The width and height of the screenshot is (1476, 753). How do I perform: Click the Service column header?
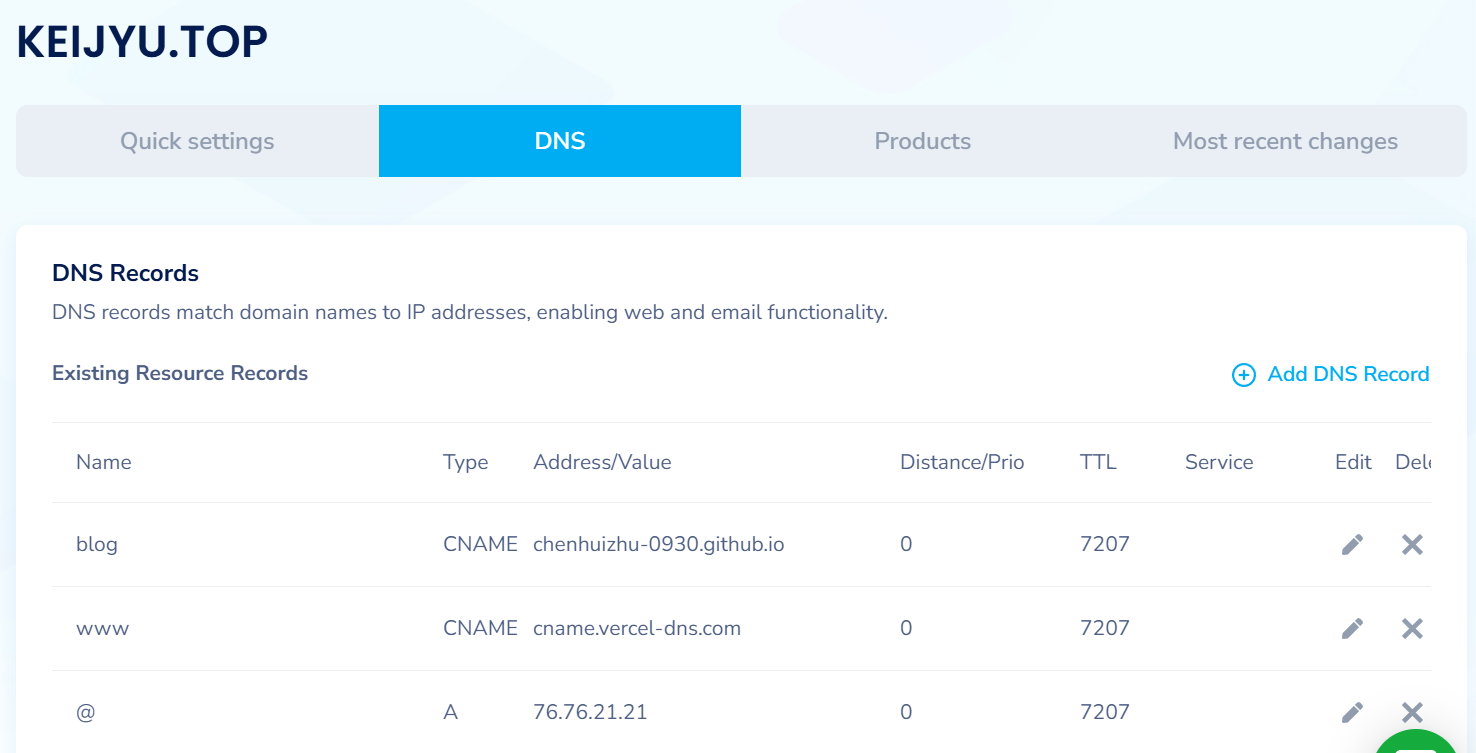point(1219,462)
